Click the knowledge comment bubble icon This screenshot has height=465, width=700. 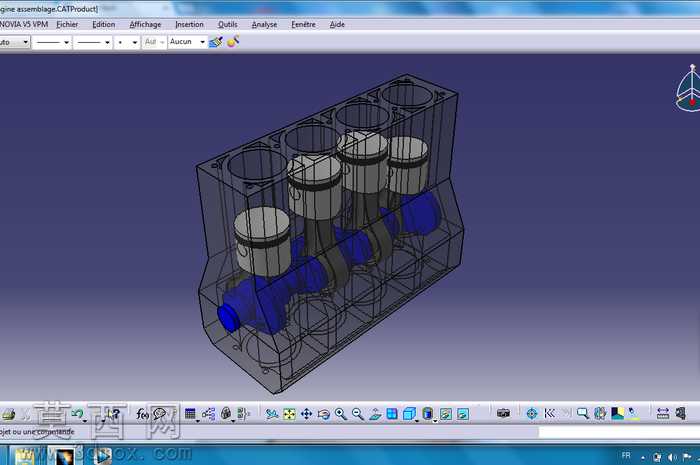click(160, 414)
